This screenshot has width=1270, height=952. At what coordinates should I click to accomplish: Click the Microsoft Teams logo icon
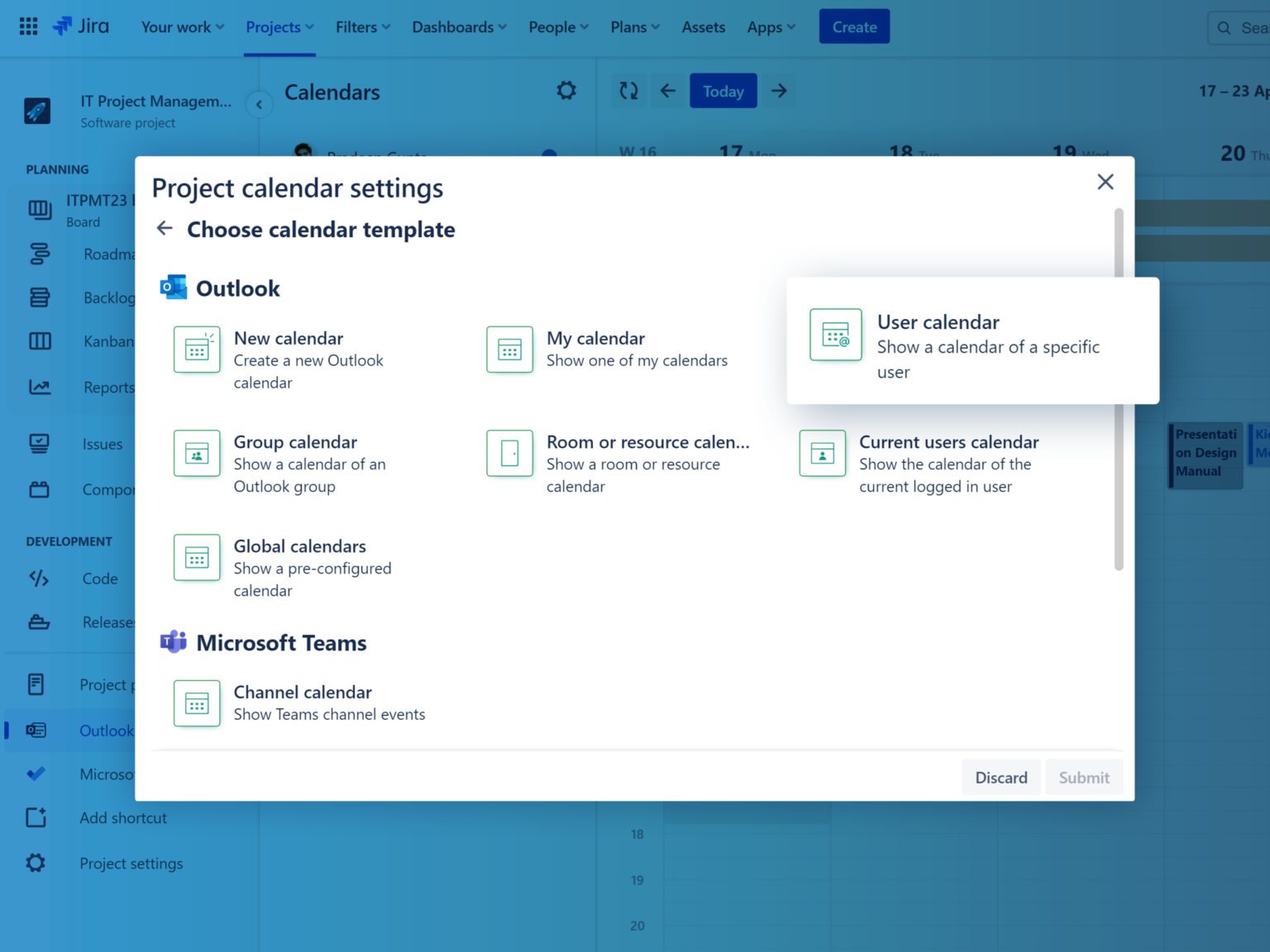click(174, 642)
